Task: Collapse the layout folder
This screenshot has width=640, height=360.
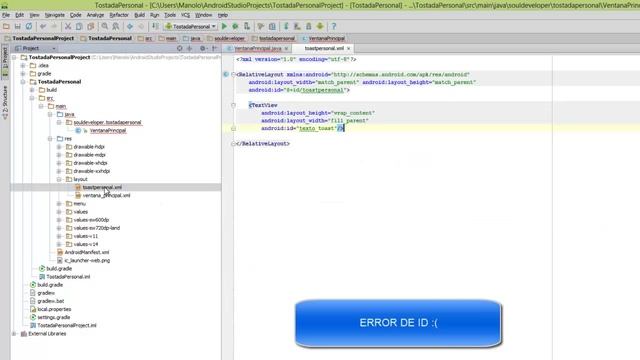Action: [59, 179]
